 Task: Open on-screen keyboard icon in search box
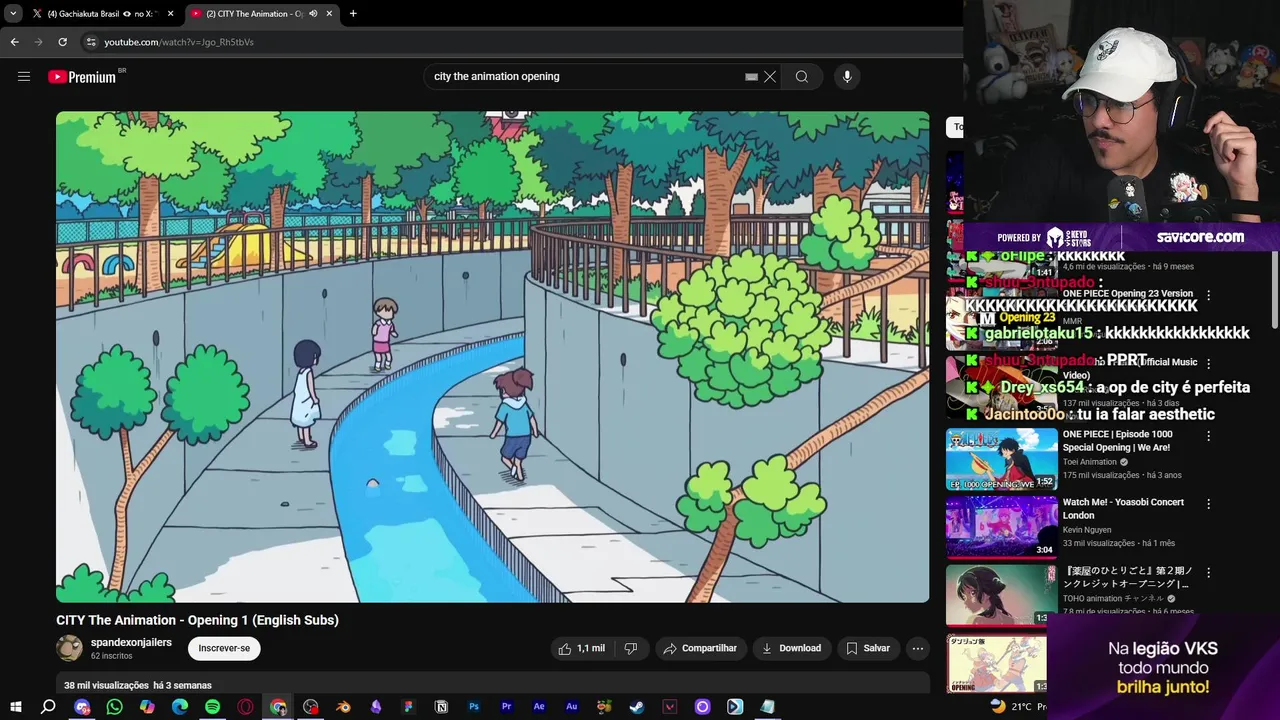751,76
